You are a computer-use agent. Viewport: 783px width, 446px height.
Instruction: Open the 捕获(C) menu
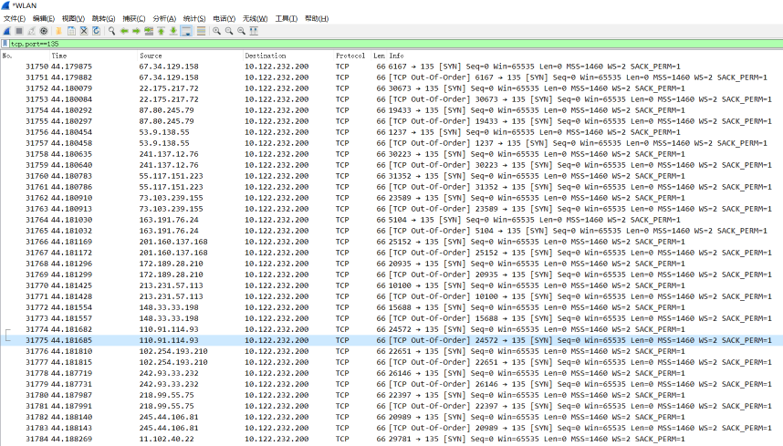(x=134, y=18)
